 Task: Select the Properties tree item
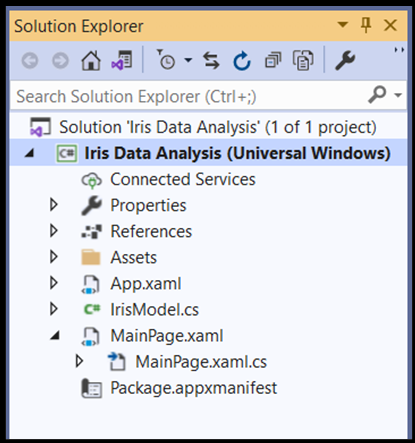pos(148,205)
